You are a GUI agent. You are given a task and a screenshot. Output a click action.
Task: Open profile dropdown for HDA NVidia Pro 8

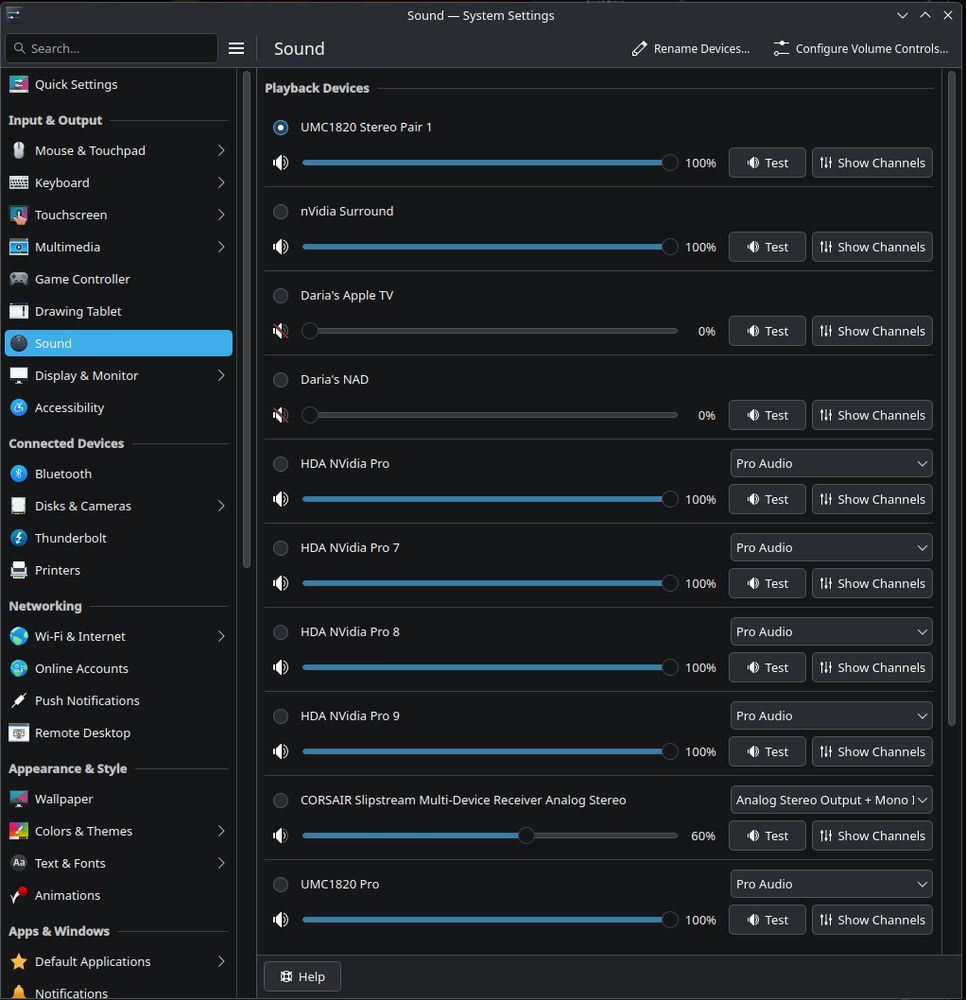click(x=831, y=632)
